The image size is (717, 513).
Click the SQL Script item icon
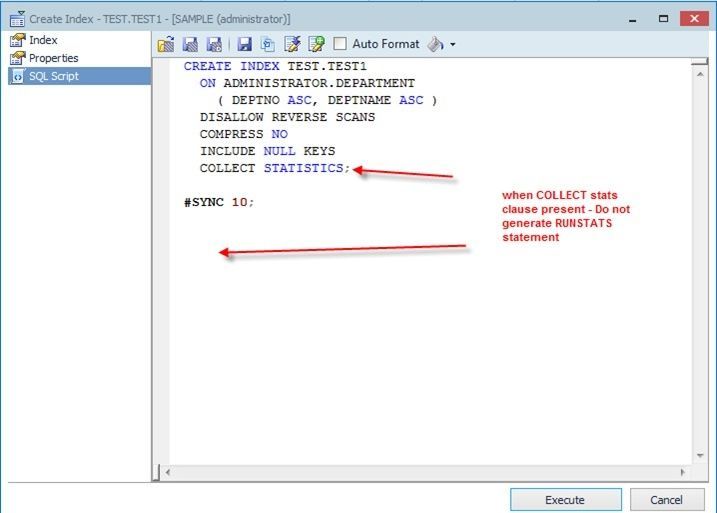(x=17, y=76)
